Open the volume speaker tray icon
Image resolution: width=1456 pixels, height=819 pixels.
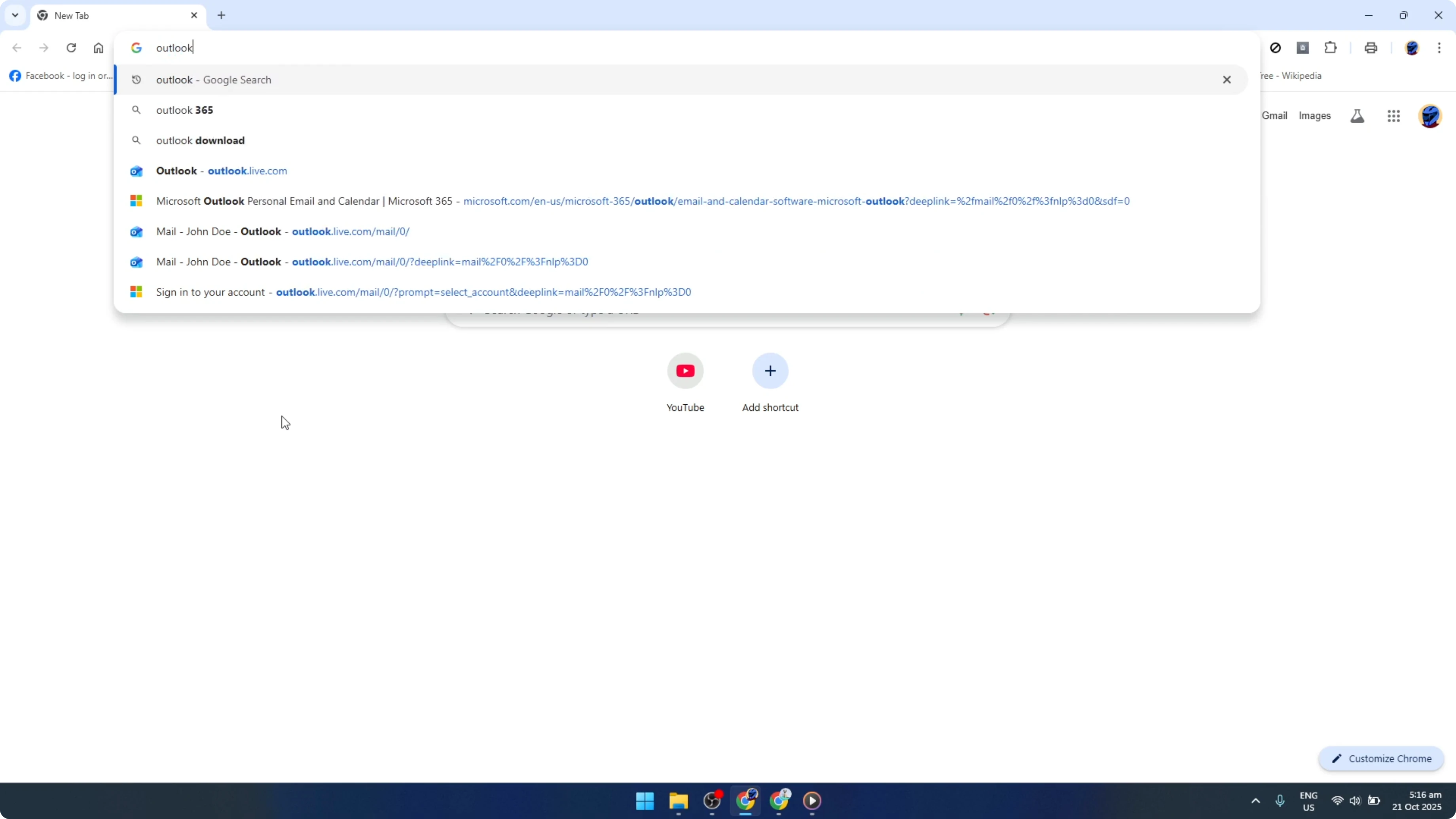tap(1355, 801)
